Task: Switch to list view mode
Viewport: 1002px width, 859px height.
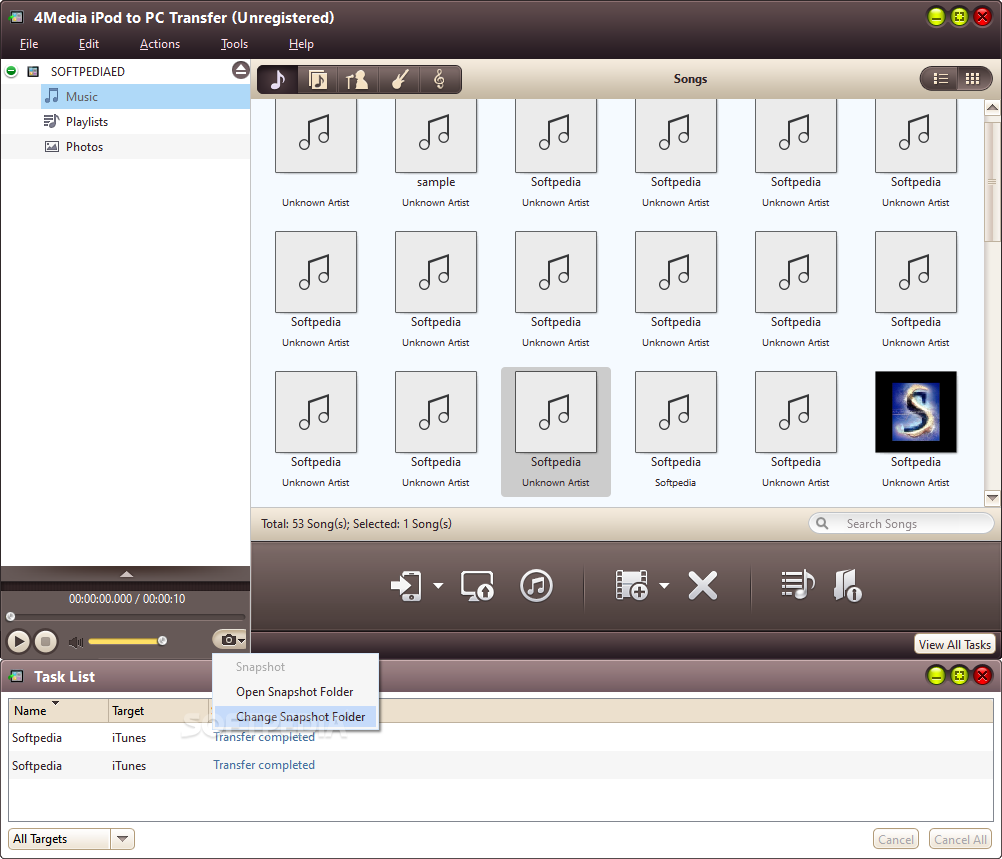Action: pos(941,79)
